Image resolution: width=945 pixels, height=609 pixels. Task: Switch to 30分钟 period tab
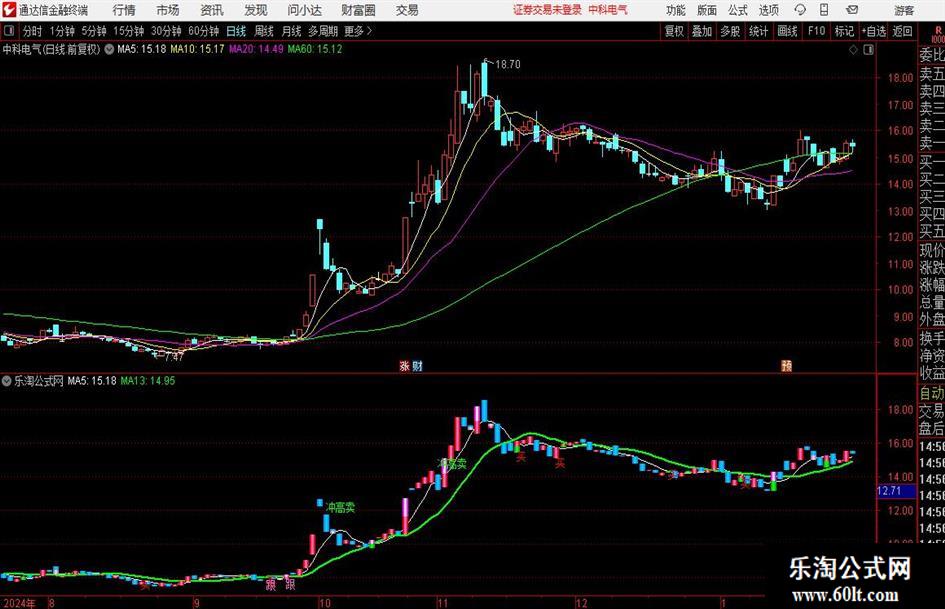click(166, 31)
